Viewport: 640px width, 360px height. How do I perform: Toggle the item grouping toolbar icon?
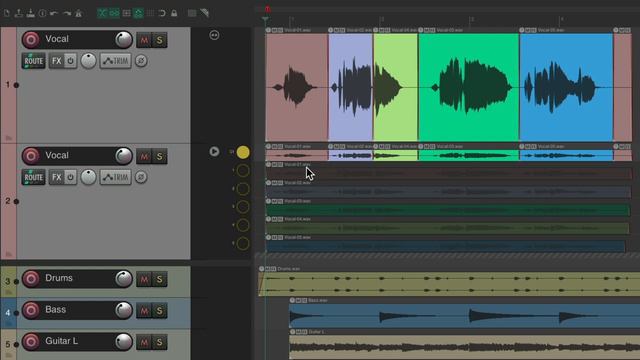114,13
